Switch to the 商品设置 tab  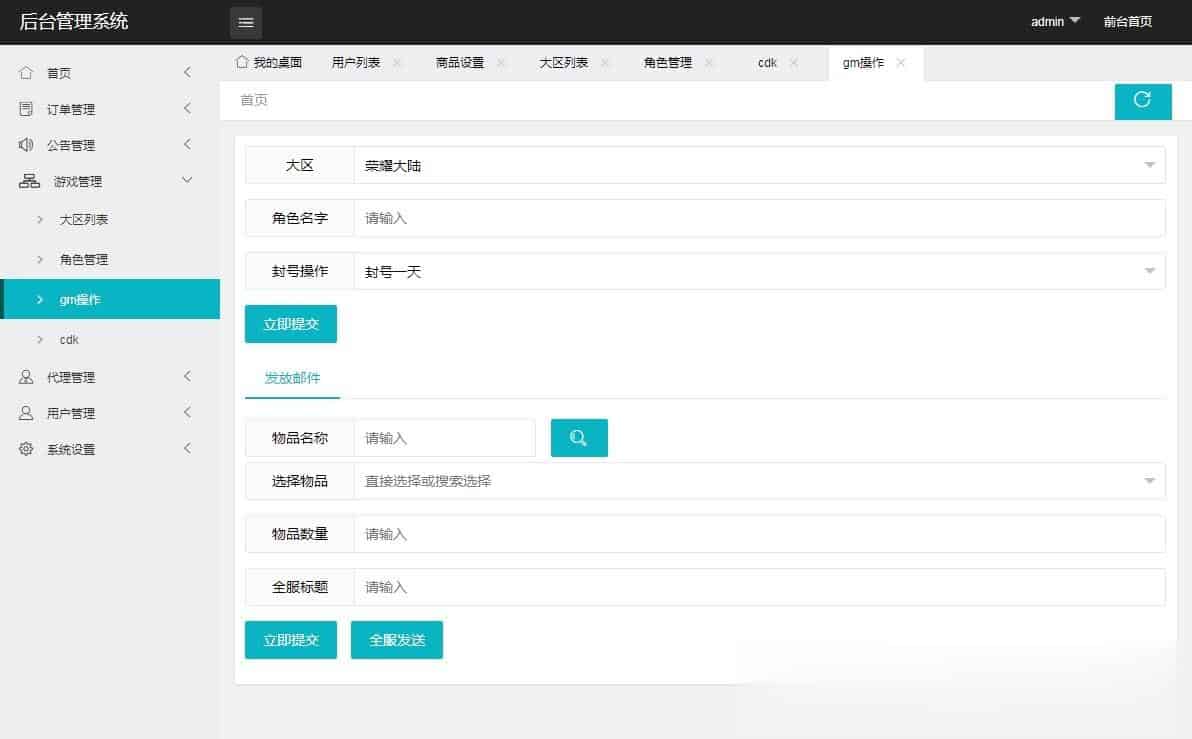click(460, 62)
